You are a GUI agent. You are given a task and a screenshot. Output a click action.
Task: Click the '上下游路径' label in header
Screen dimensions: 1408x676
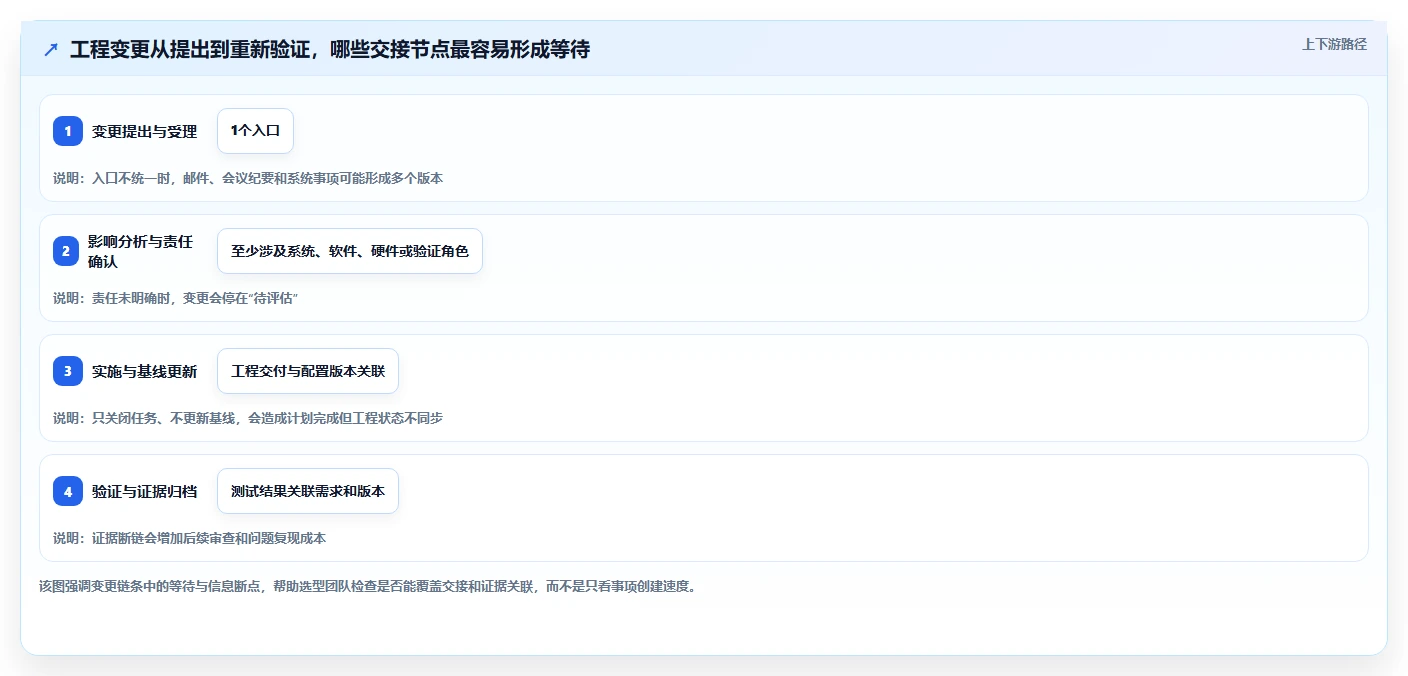1334,44
